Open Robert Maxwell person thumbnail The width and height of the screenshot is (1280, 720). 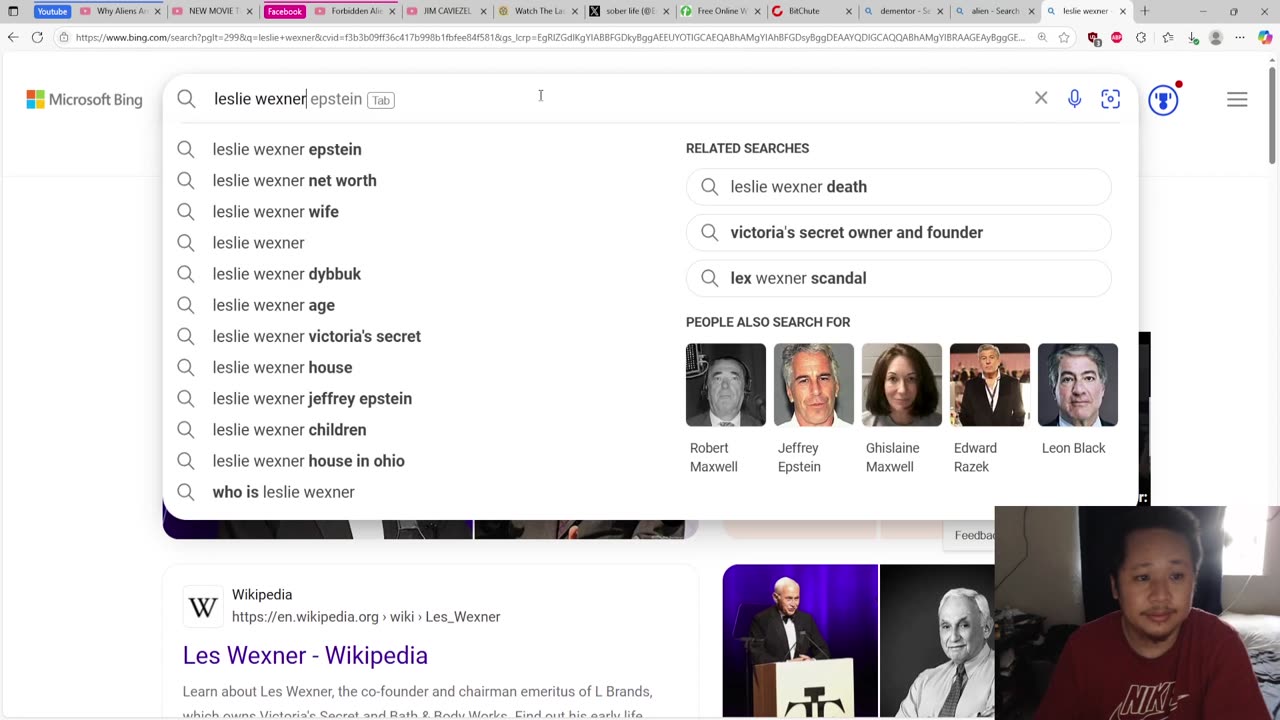point(726,385)
